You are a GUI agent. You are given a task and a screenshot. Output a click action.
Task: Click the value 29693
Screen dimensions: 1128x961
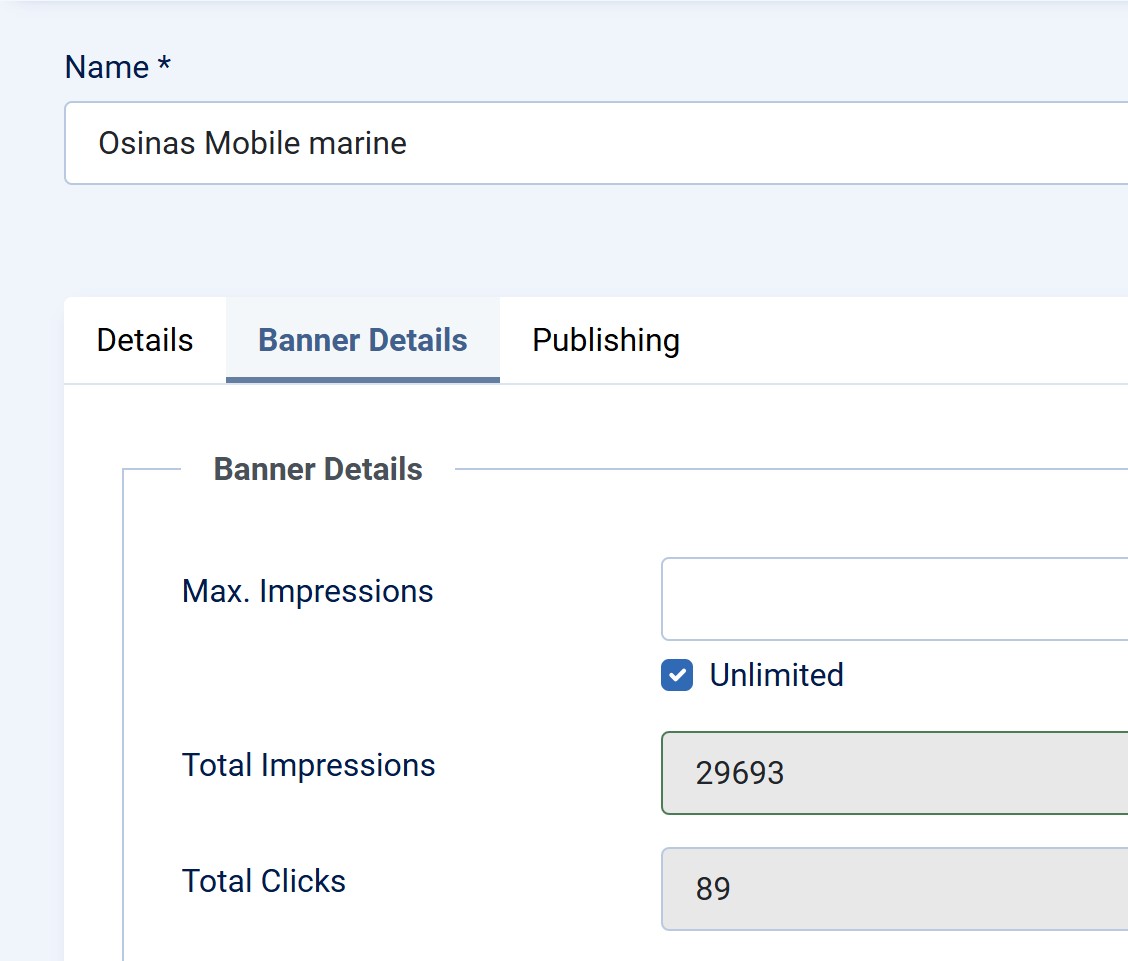(x=740, y=773)
